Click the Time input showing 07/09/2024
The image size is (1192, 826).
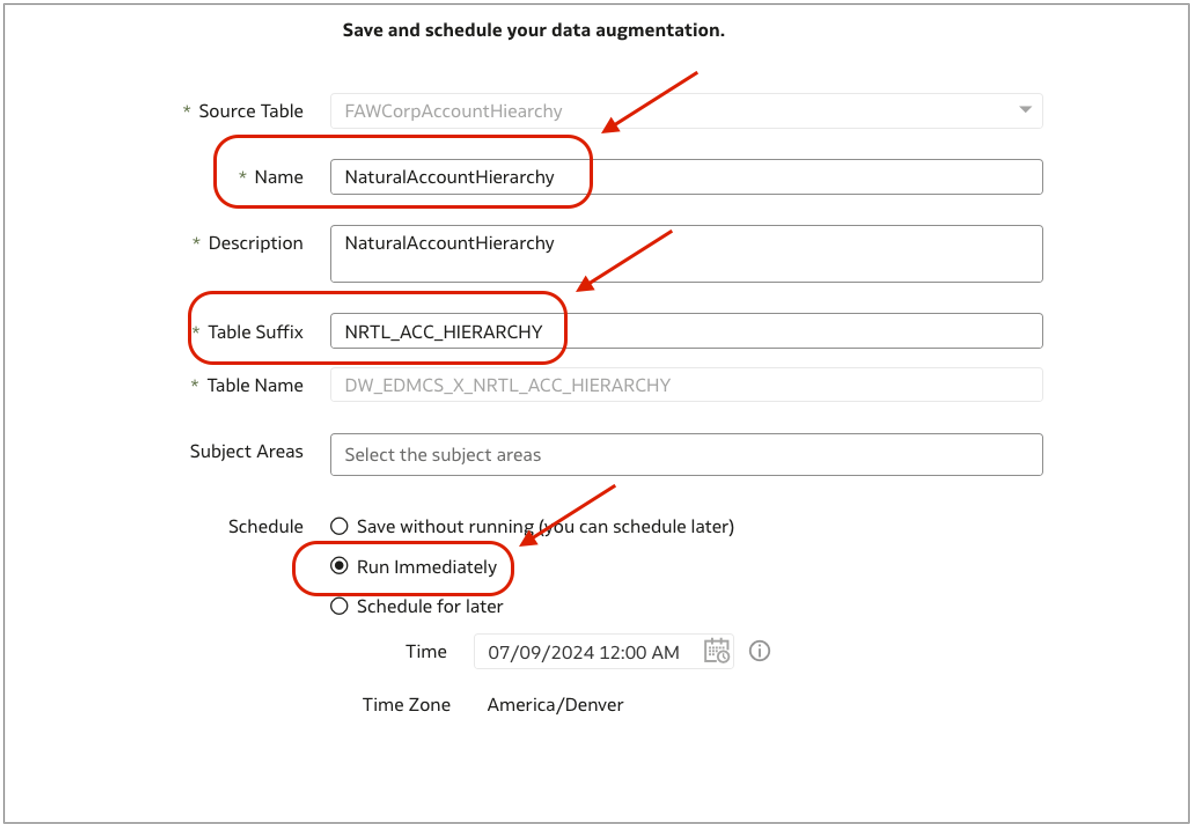[585, 652]
